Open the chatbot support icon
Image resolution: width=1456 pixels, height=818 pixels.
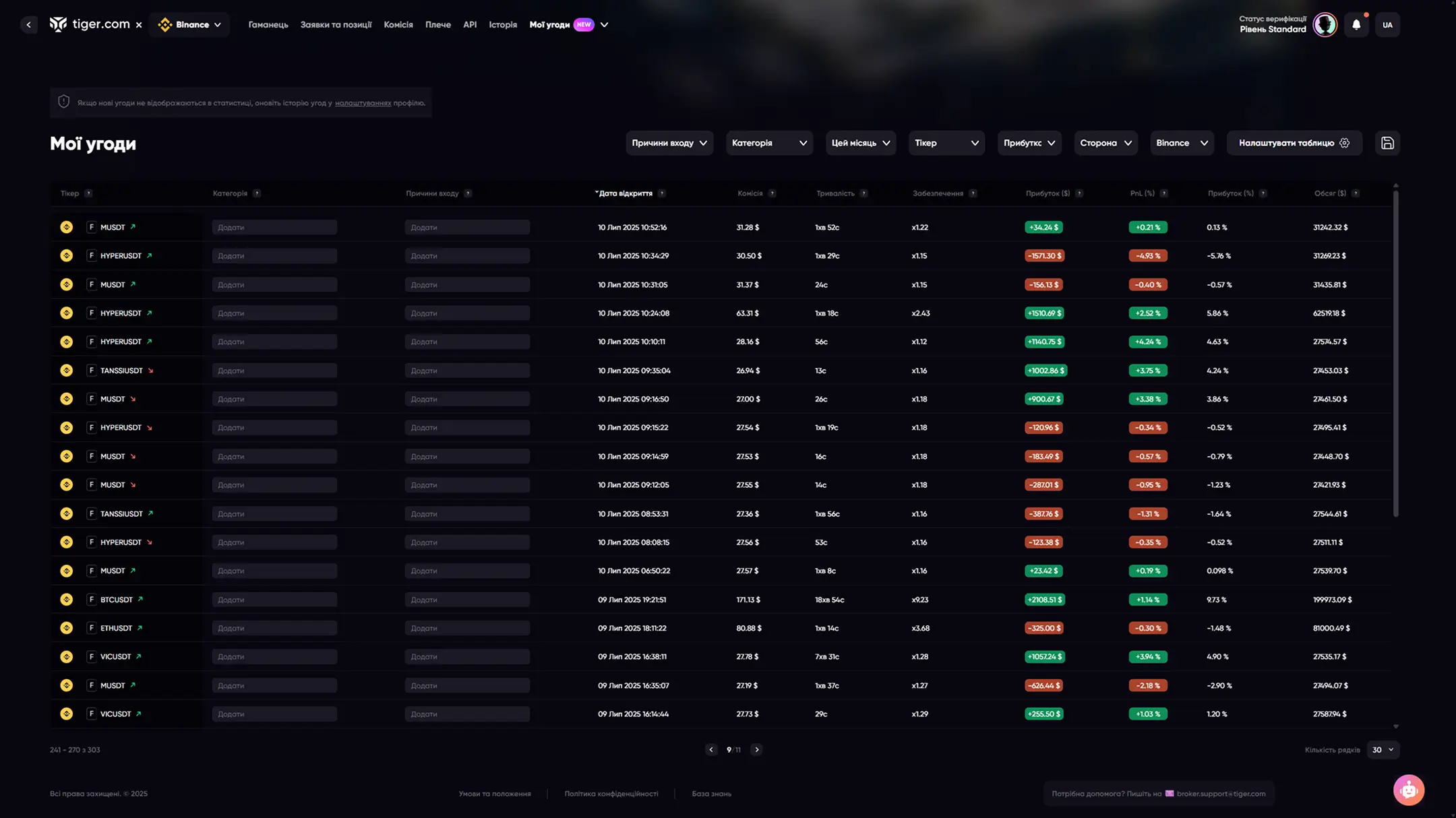[1408, 790]
